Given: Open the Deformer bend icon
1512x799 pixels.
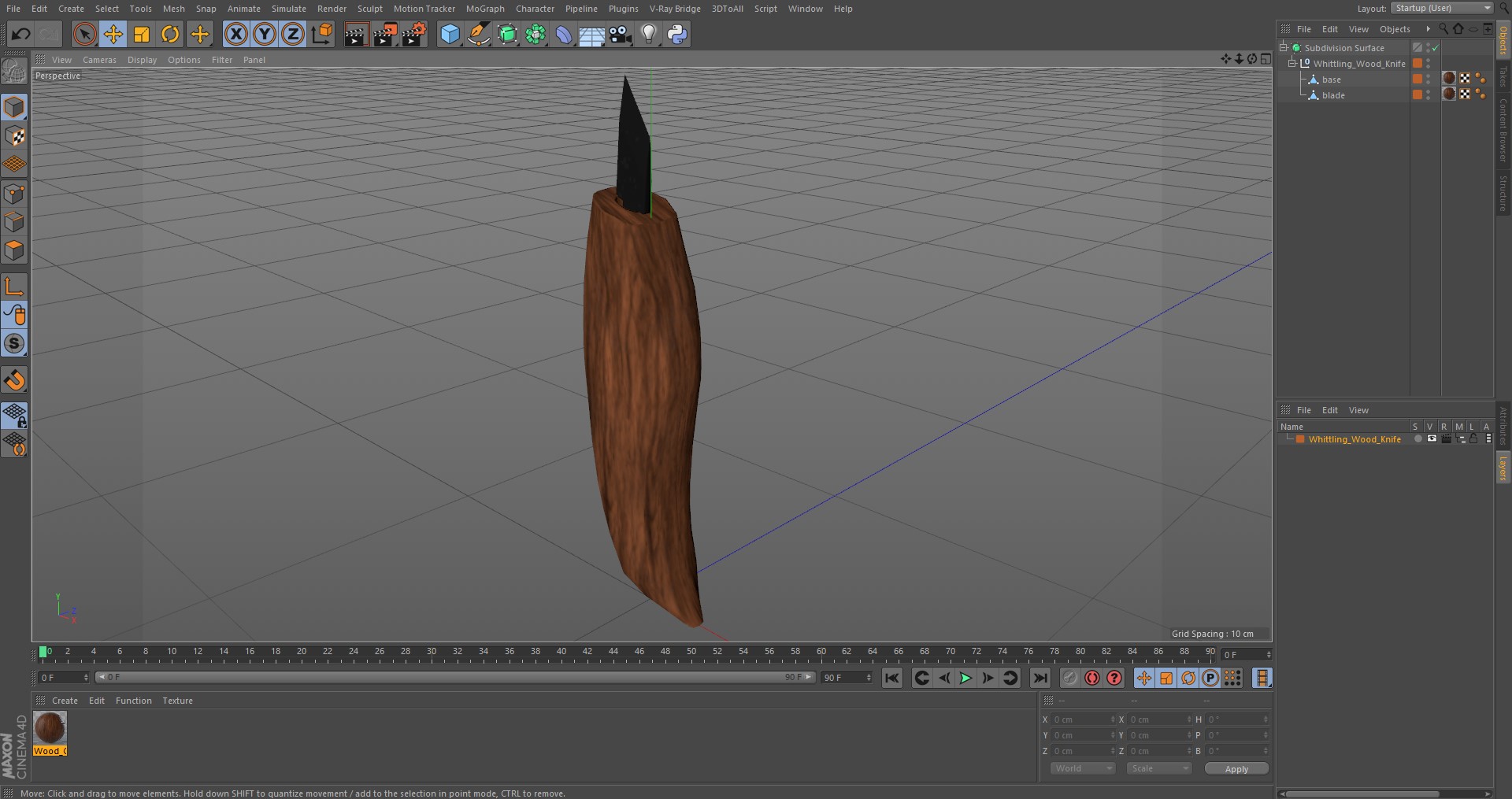Looking at the screenshot, I should 564,34.
